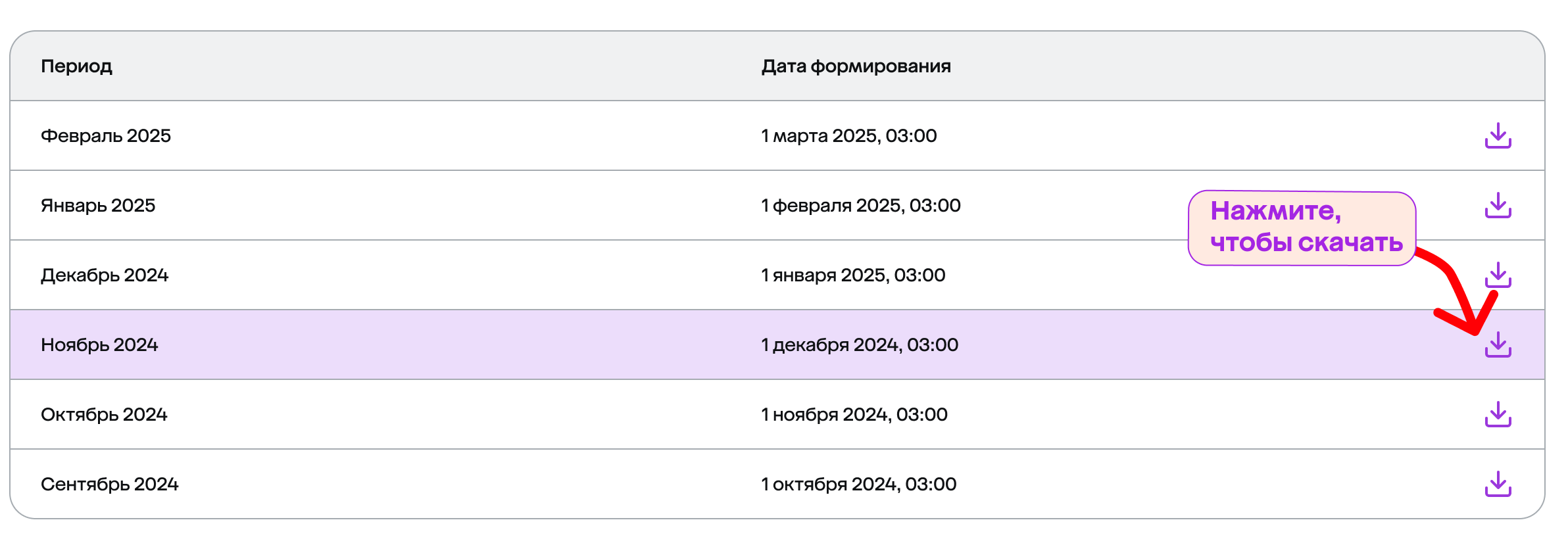Select the Октябрь 2024 period cell

[x=104, y=415]
